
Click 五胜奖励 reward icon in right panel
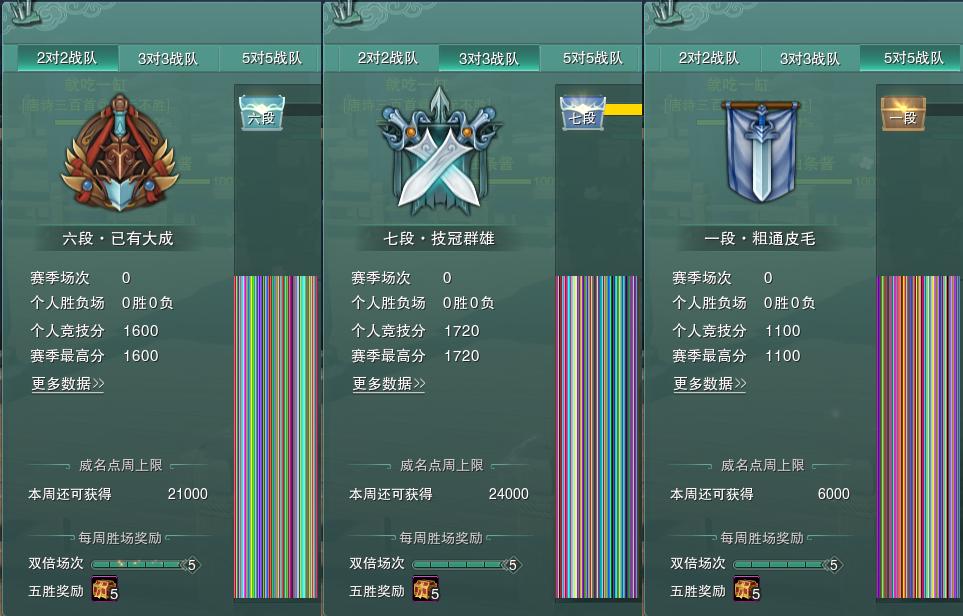point(746,589)
